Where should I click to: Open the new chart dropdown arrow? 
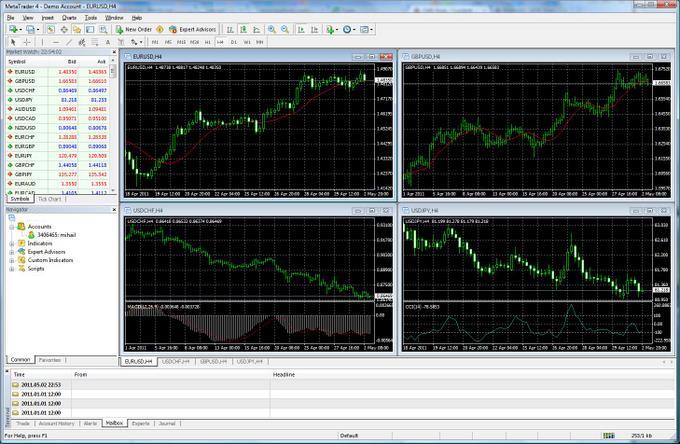pyautogui.click(x=20, y=29)
